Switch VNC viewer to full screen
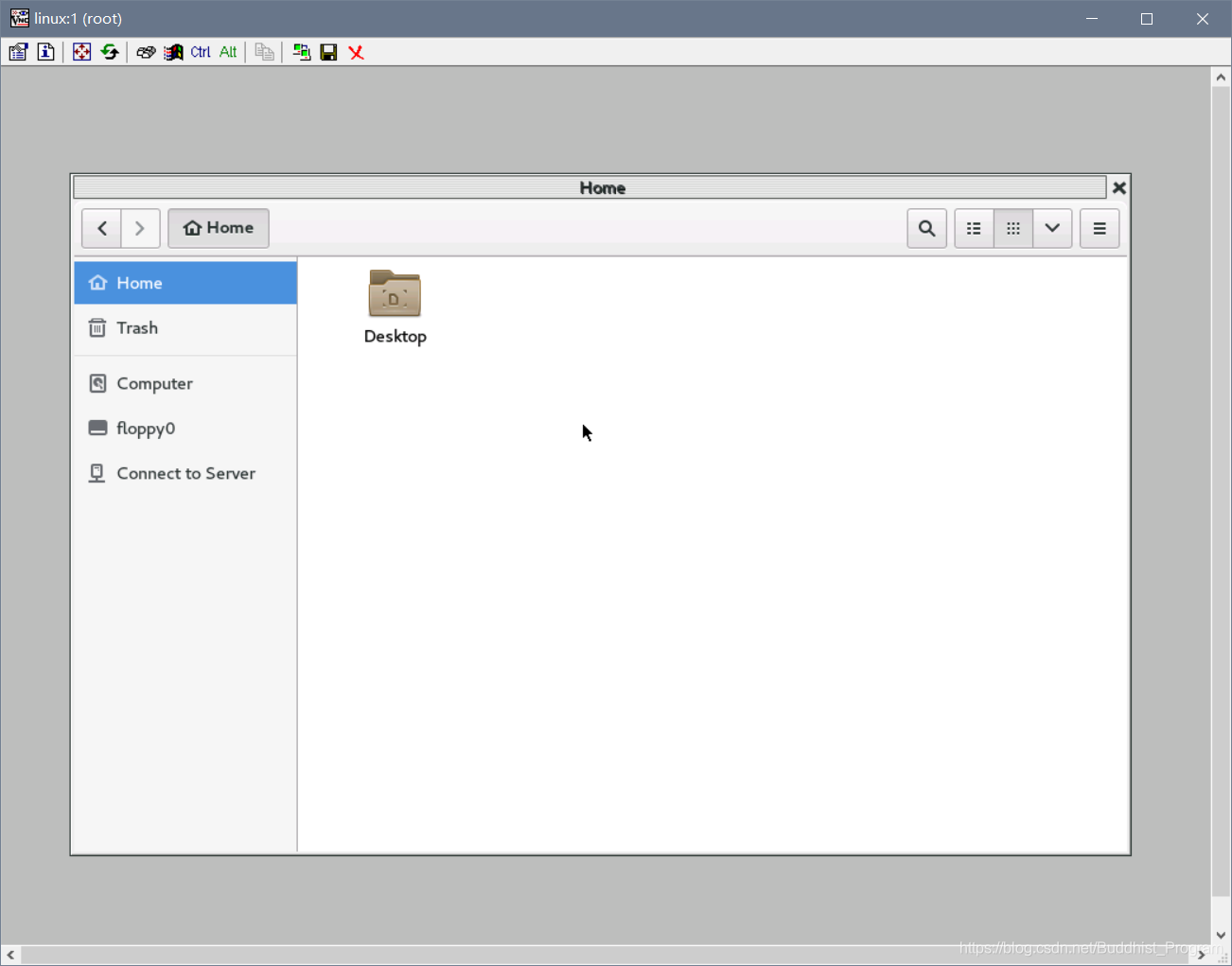This screenshot has width=1232, height=966. [x=82, y=52]
